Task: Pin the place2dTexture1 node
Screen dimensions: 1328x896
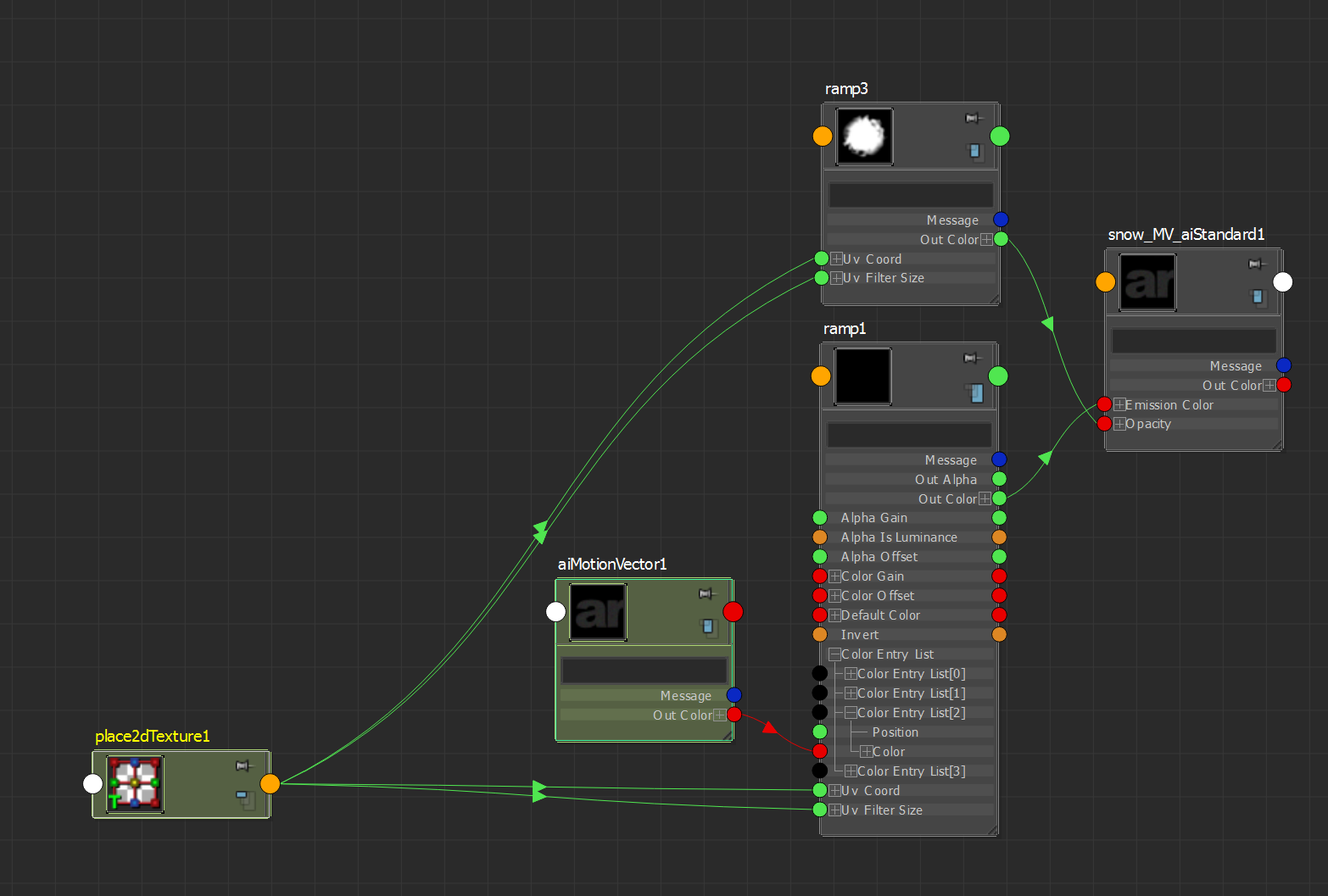Action: point(243,765)
